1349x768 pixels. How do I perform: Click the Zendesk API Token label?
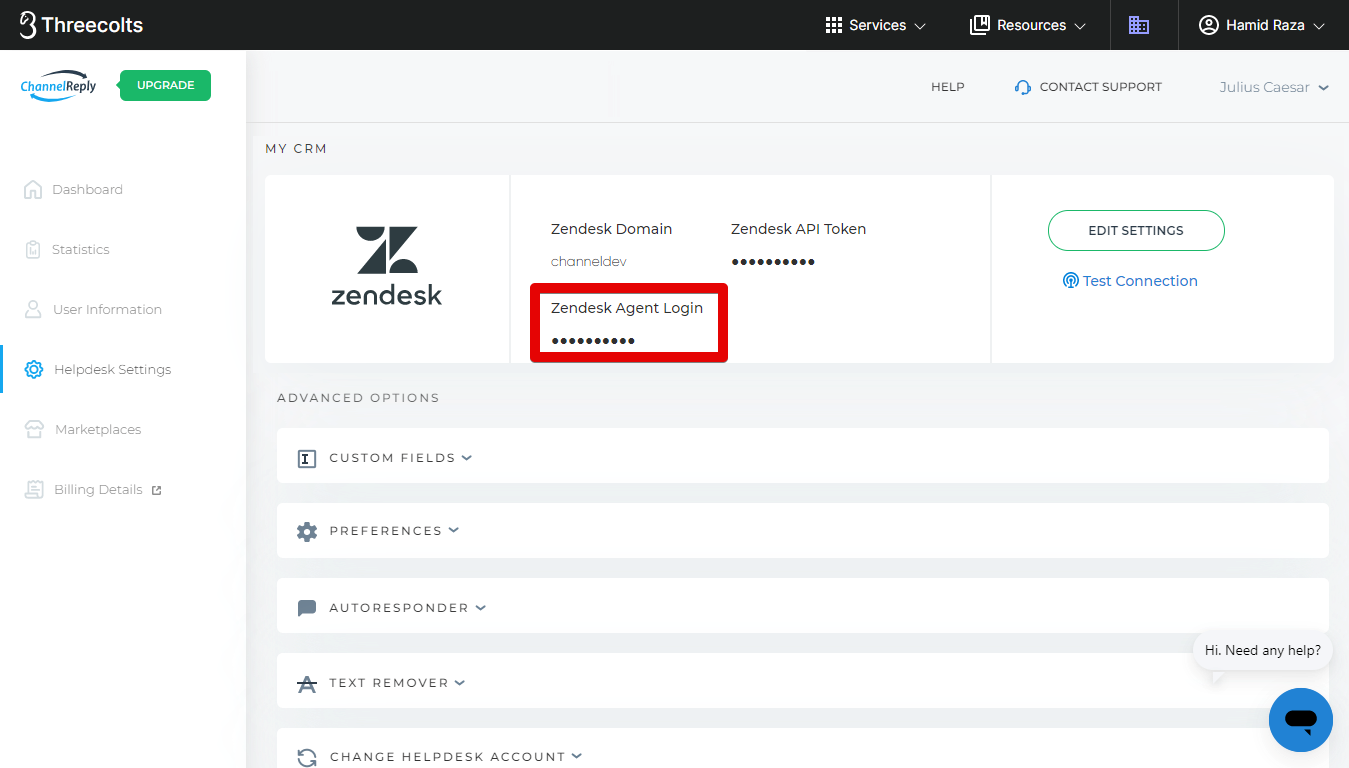click(798, 229)
